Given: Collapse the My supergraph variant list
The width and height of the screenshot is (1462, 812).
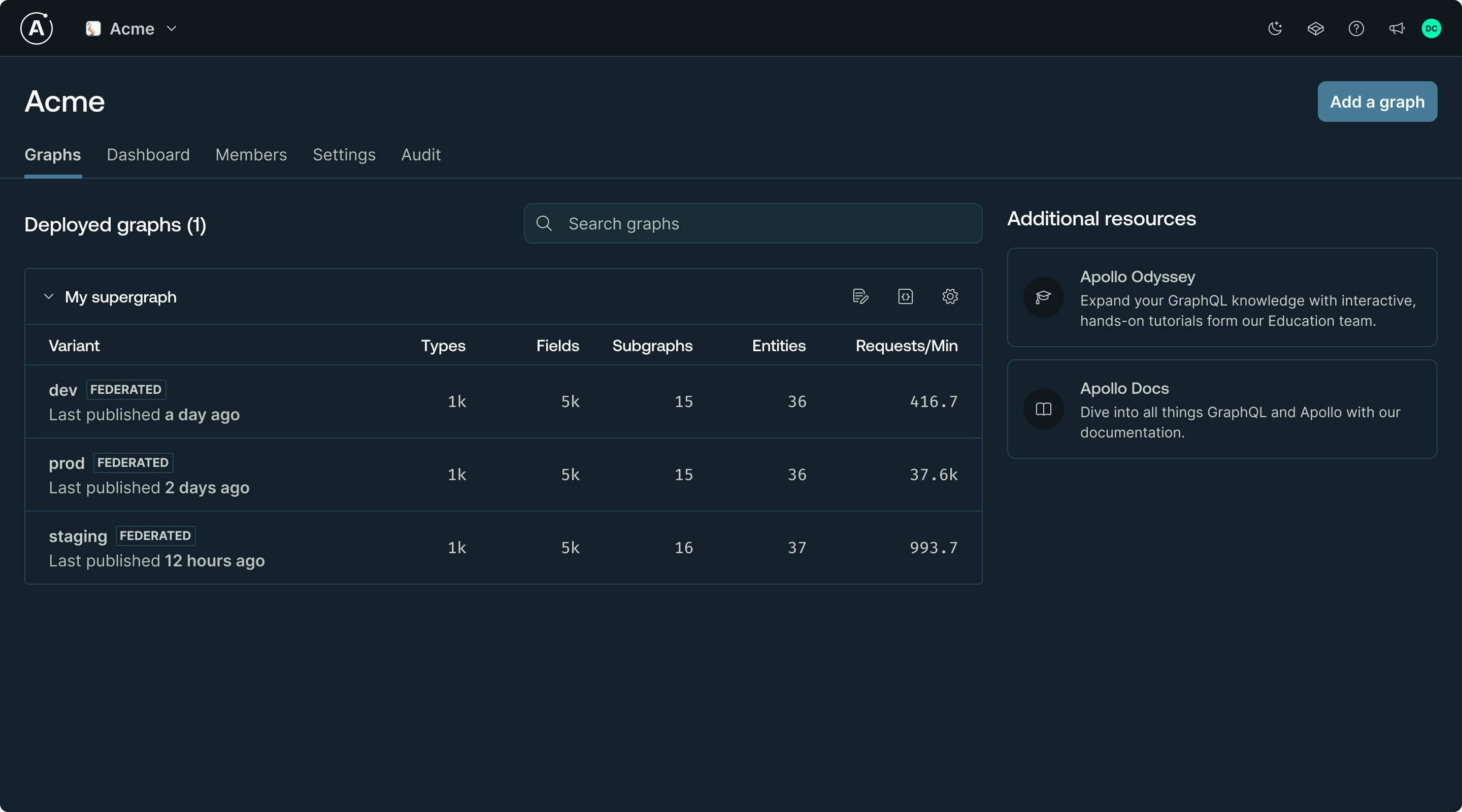Looking at the screenshot, I should click(48, 297).
